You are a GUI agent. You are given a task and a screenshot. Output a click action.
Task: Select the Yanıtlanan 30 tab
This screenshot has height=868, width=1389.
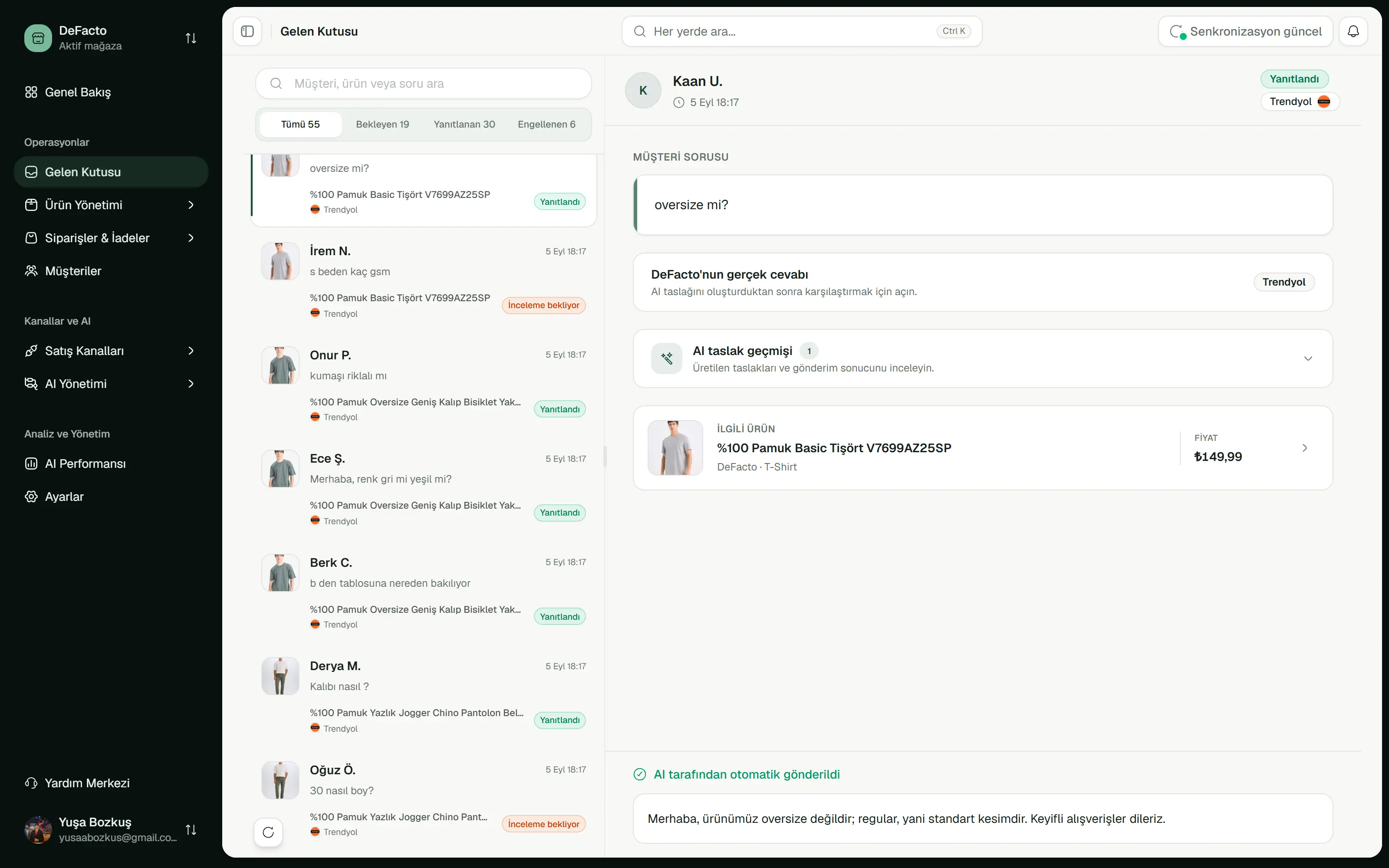click(464, 124)
